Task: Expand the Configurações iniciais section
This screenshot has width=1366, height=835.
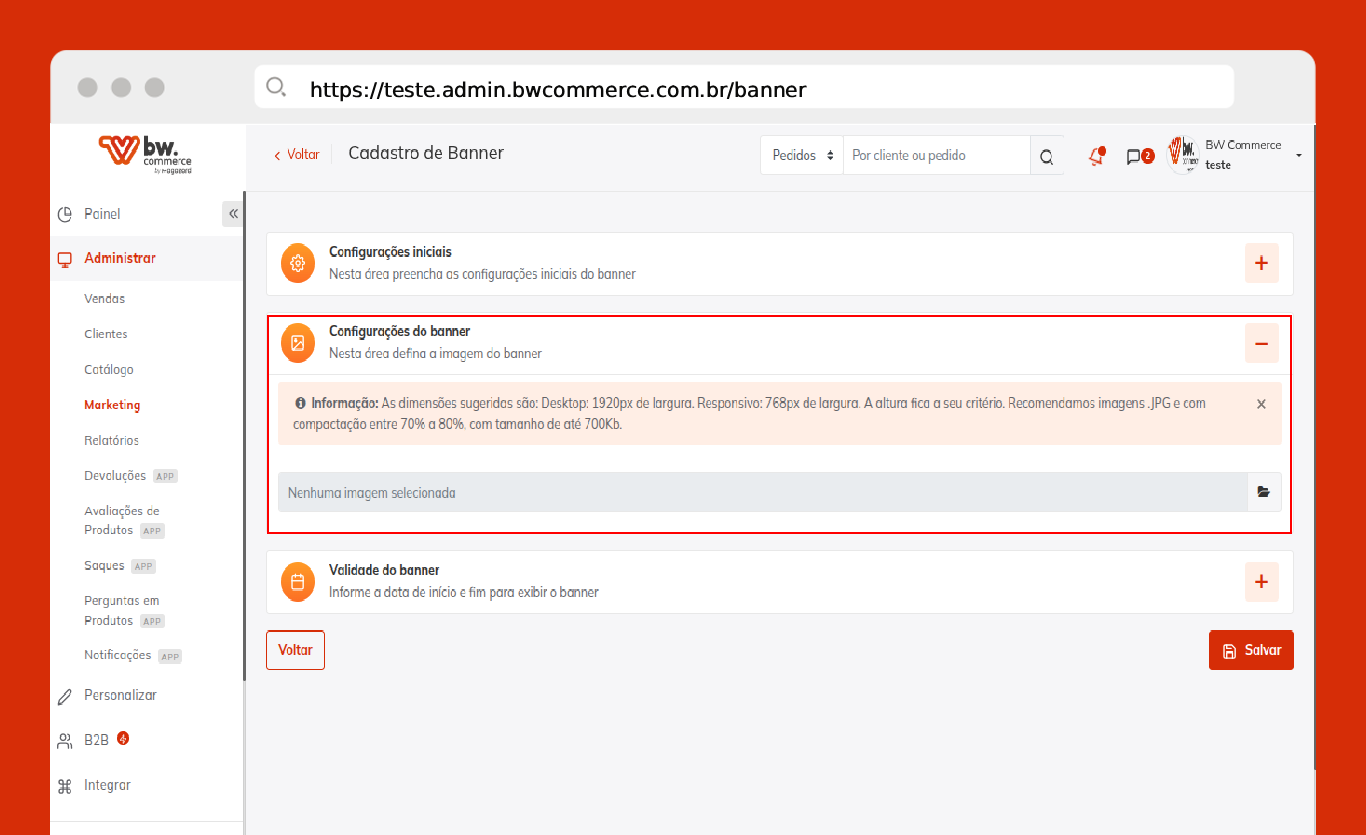Action: [1261, 264]
